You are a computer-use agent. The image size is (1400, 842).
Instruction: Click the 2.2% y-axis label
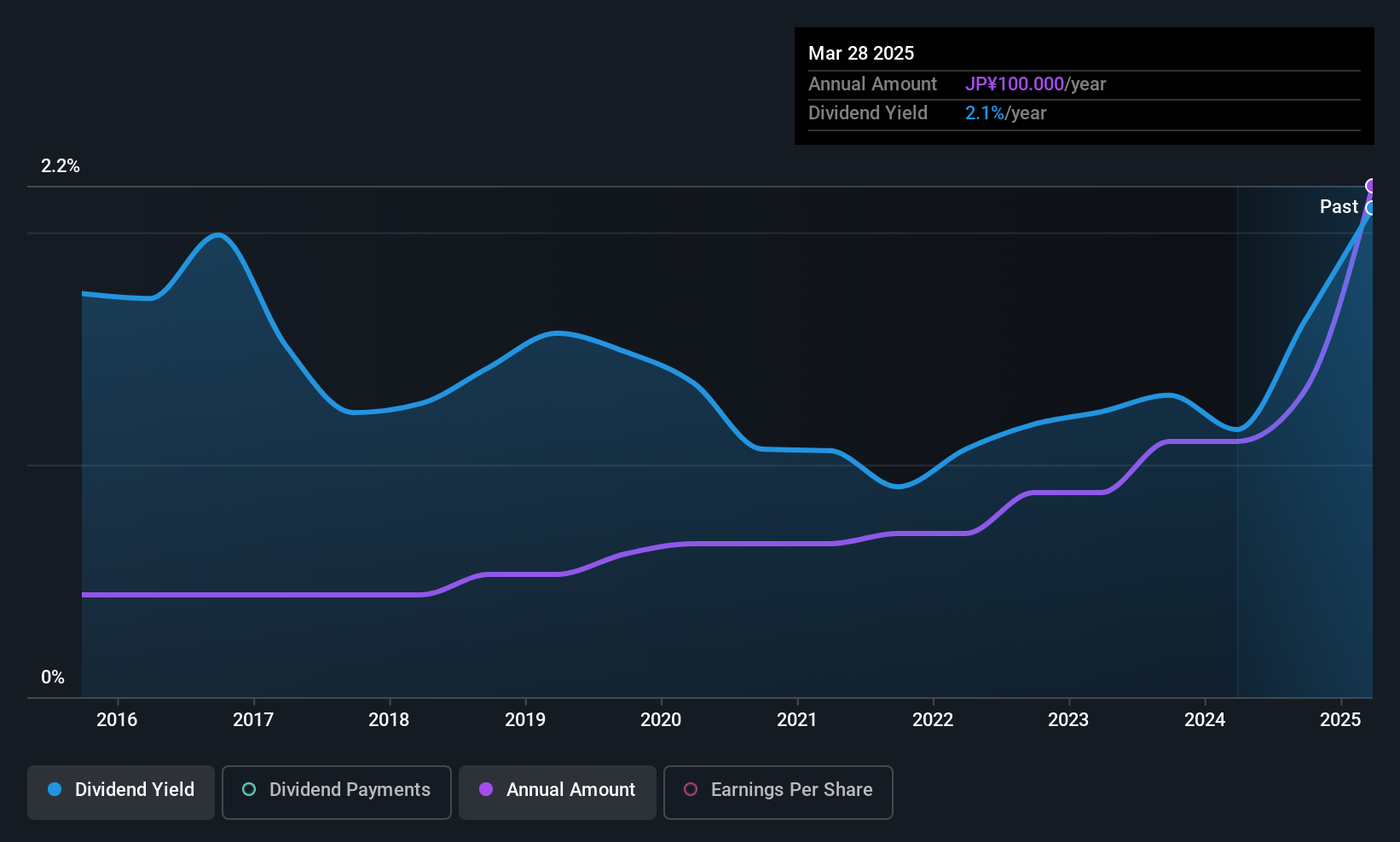61,166
